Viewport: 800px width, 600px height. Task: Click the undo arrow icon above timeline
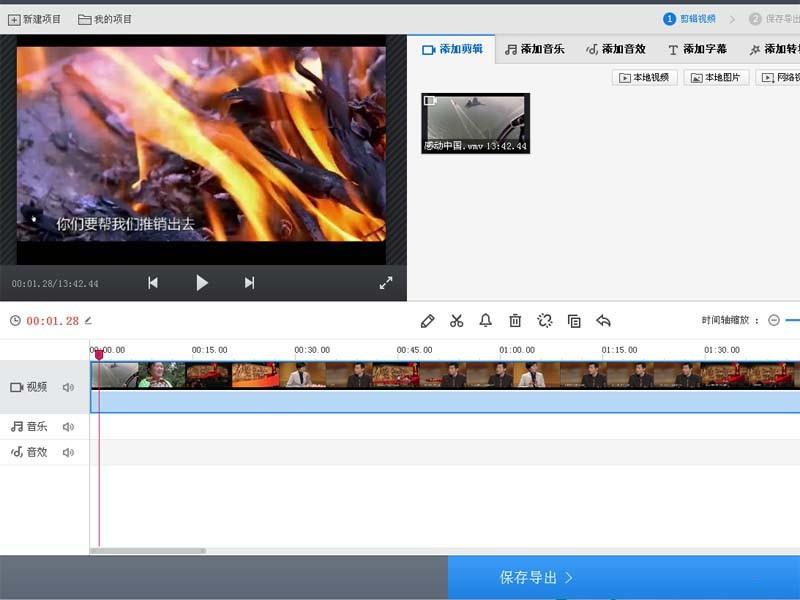click(604, 321)
